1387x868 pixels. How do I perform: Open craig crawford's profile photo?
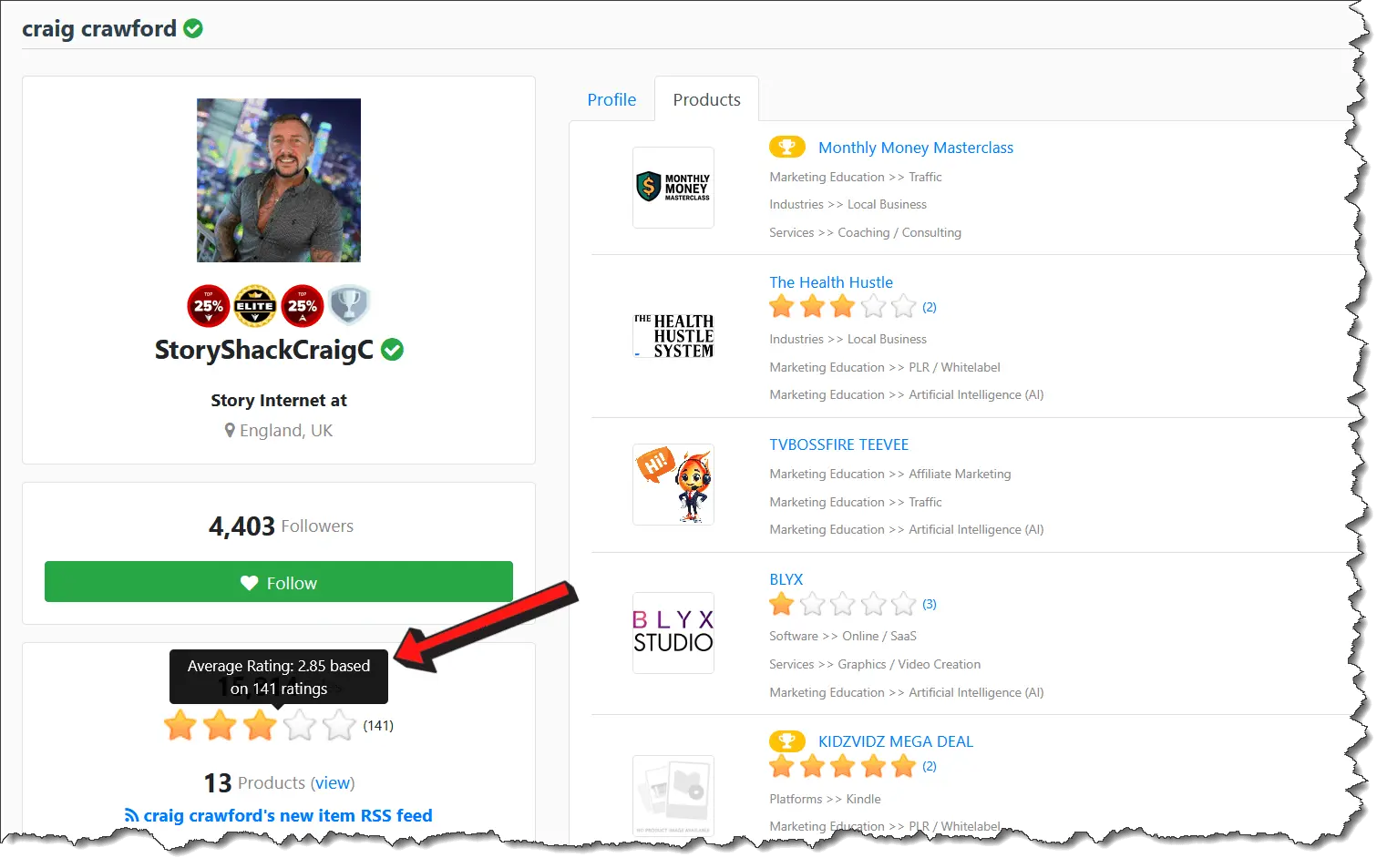pyautogui.click(x=279, y=180)
